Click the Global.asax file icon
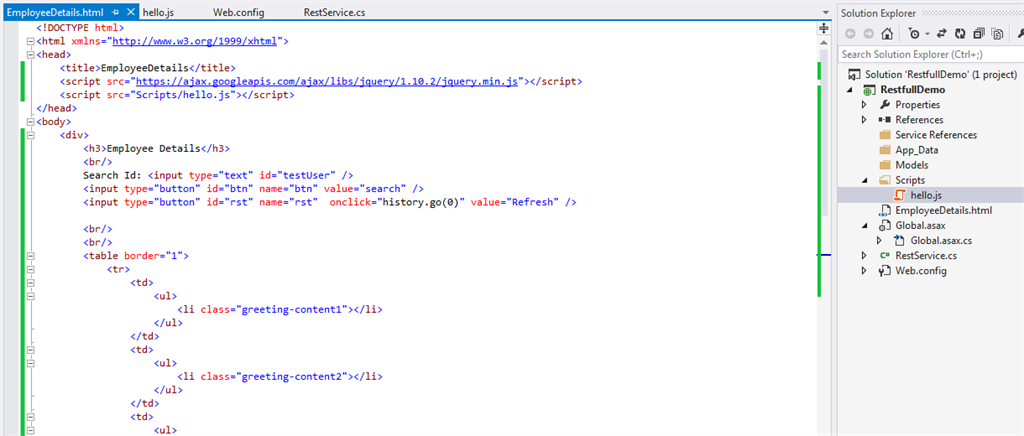 [885, 225]
